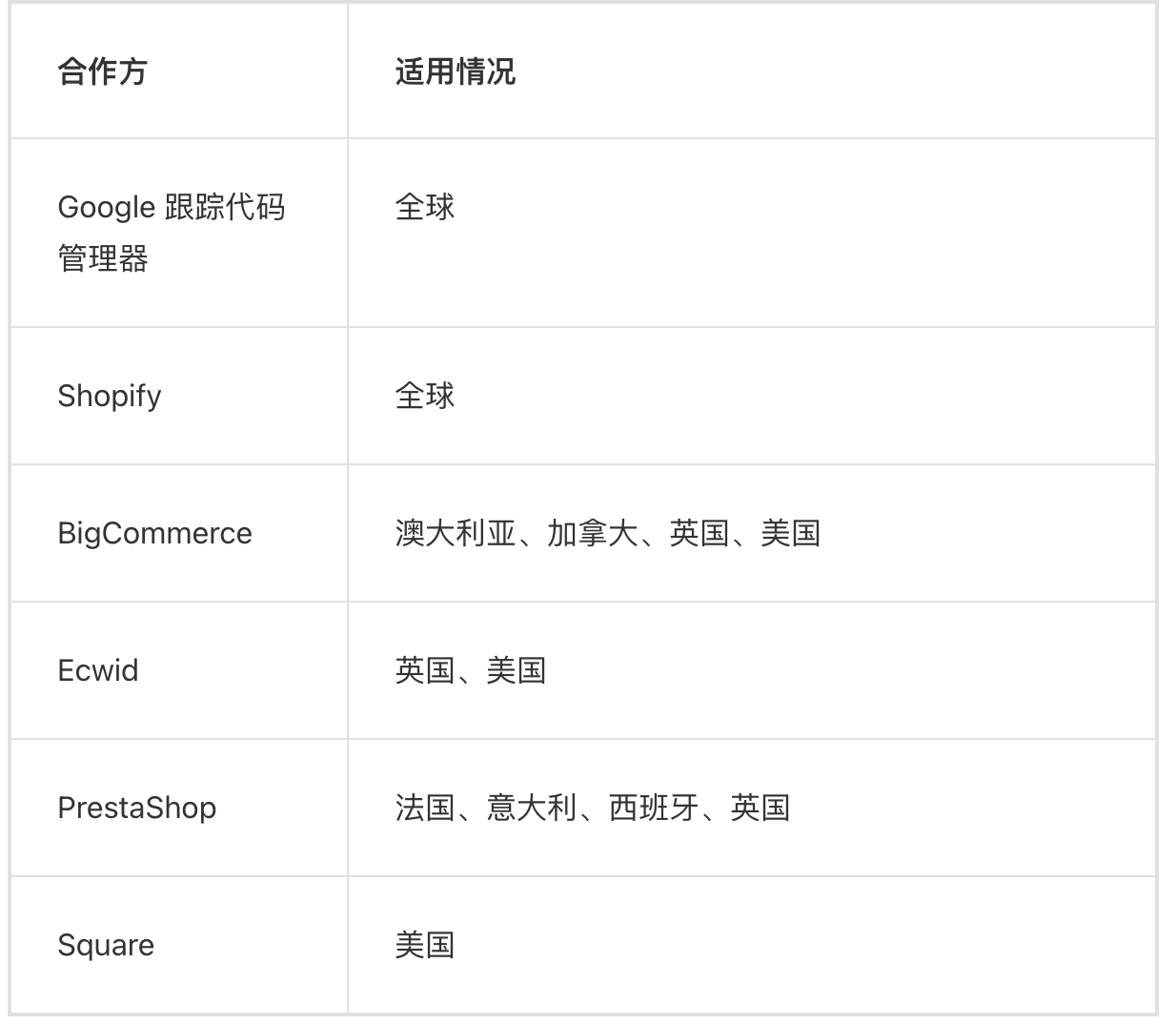
Task: Click 澳大利亚 in the BigCommerce row
Action: click(456, 533)
